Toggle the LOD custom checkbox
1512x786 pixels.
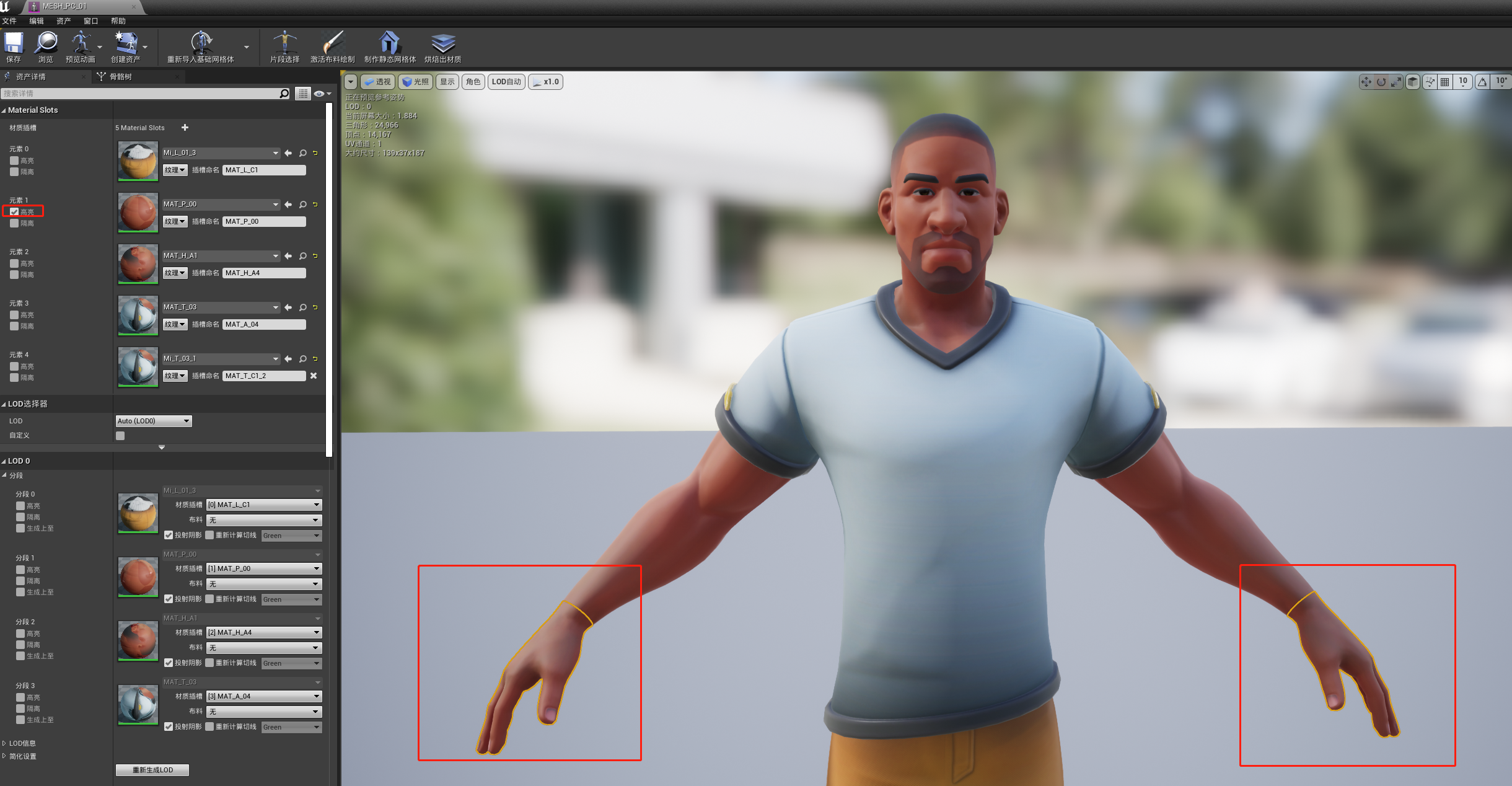tap(120, 436)
